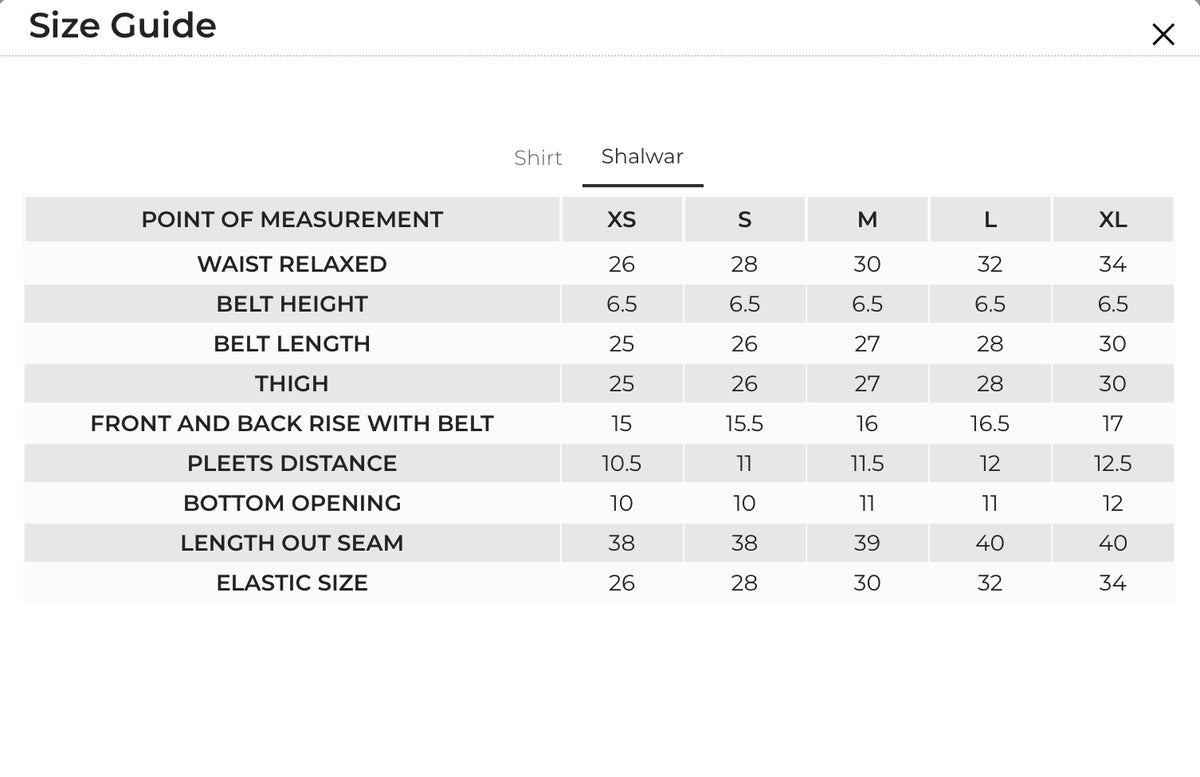Viewport: 1200px width, 777px height.
Task: Select the BELT HEIGHT row label
Action: click(x=292, y=304)
